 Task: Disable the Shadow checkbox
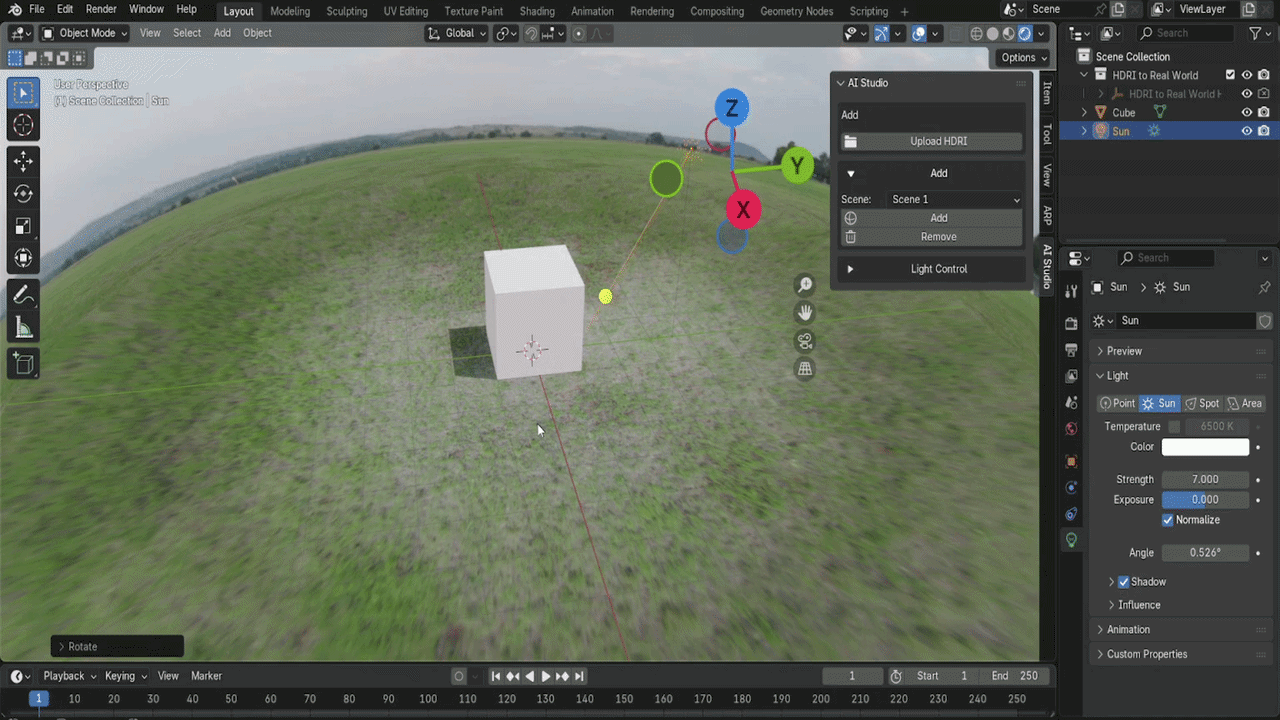pyautogui.click(x=1123, y=582)
